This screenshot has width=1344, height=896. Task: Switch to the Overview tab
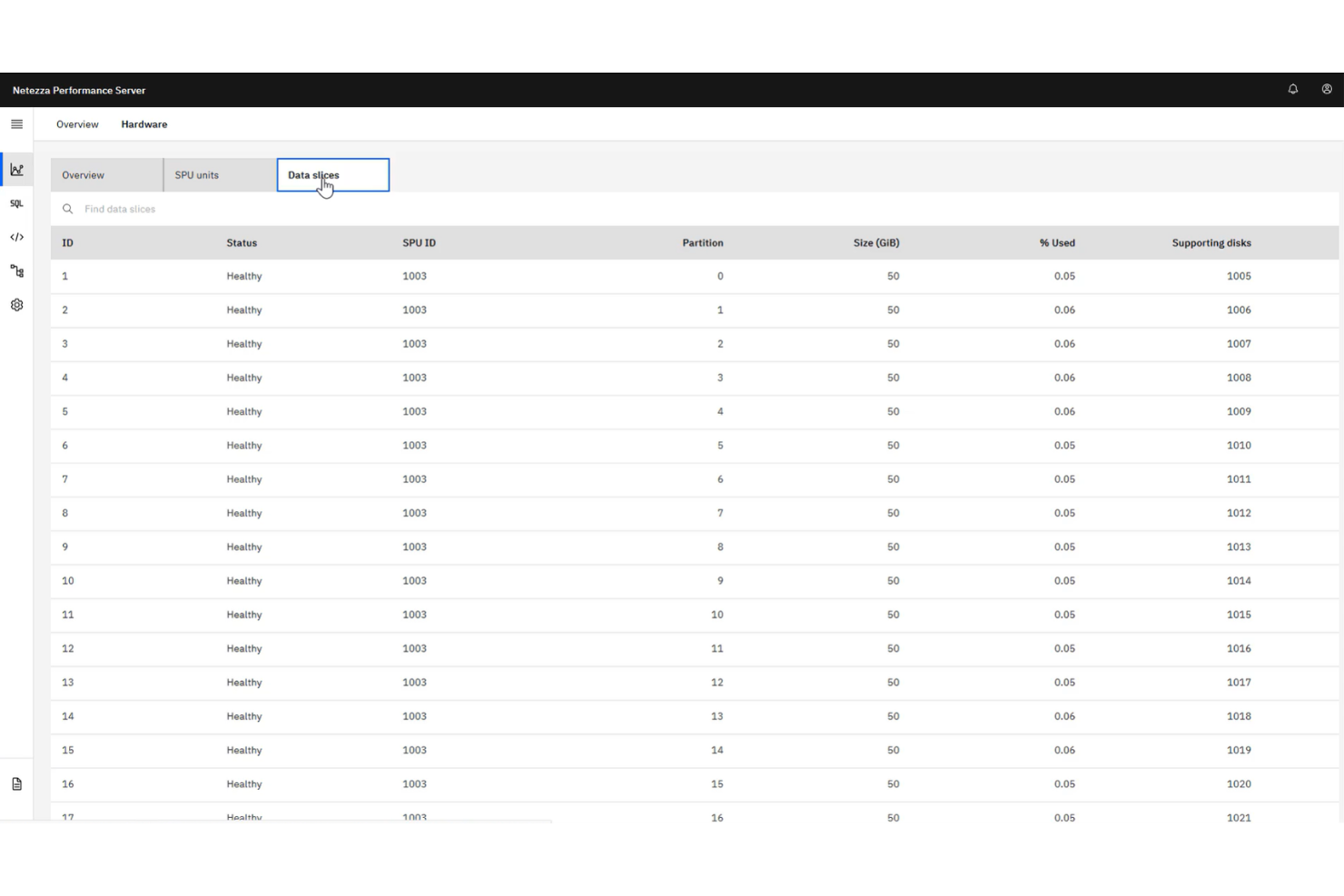pos(82,174)
